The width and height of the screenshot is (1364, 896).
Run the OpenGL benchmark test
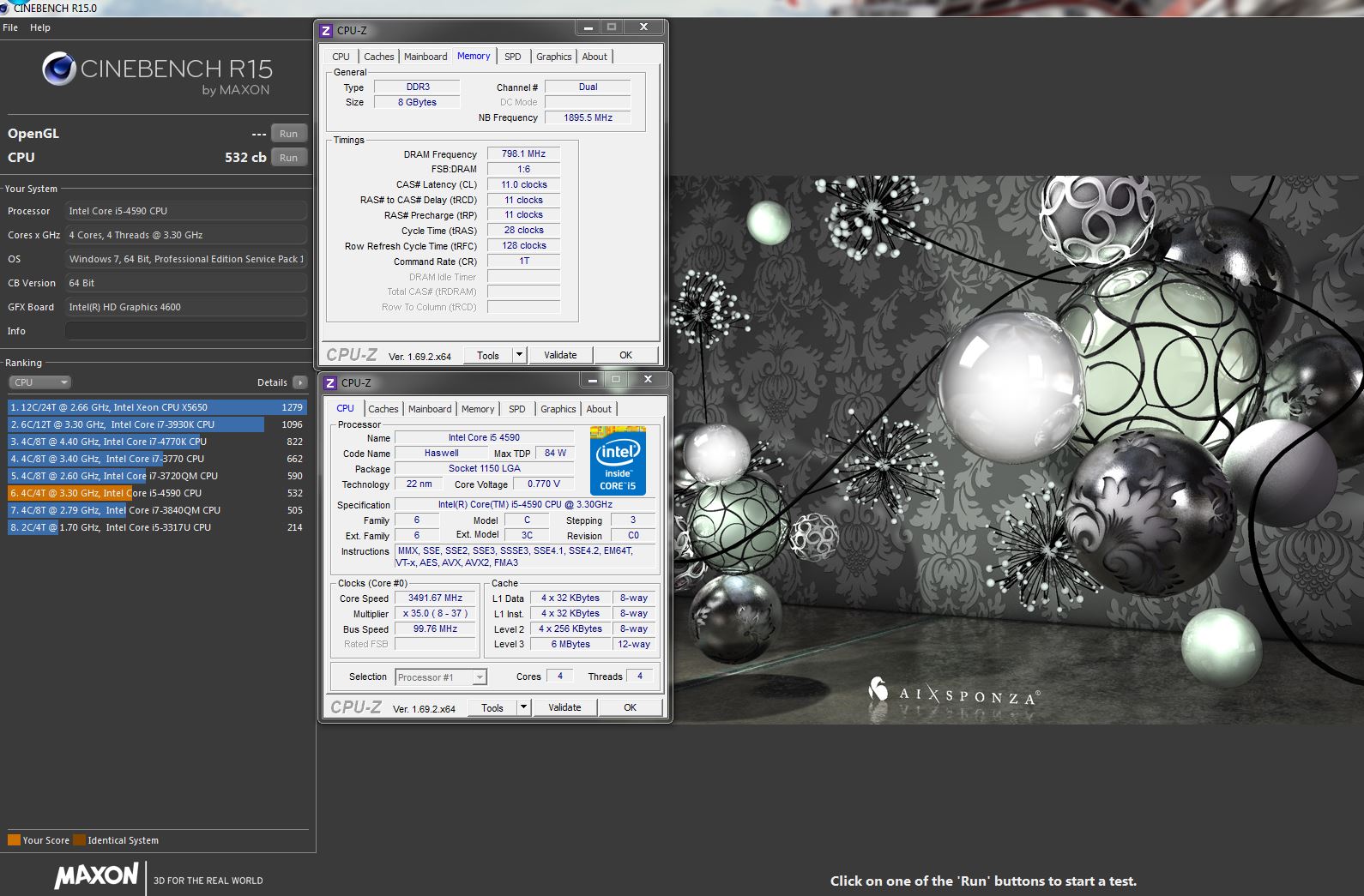pyautogui.click(x=289, y=134)
